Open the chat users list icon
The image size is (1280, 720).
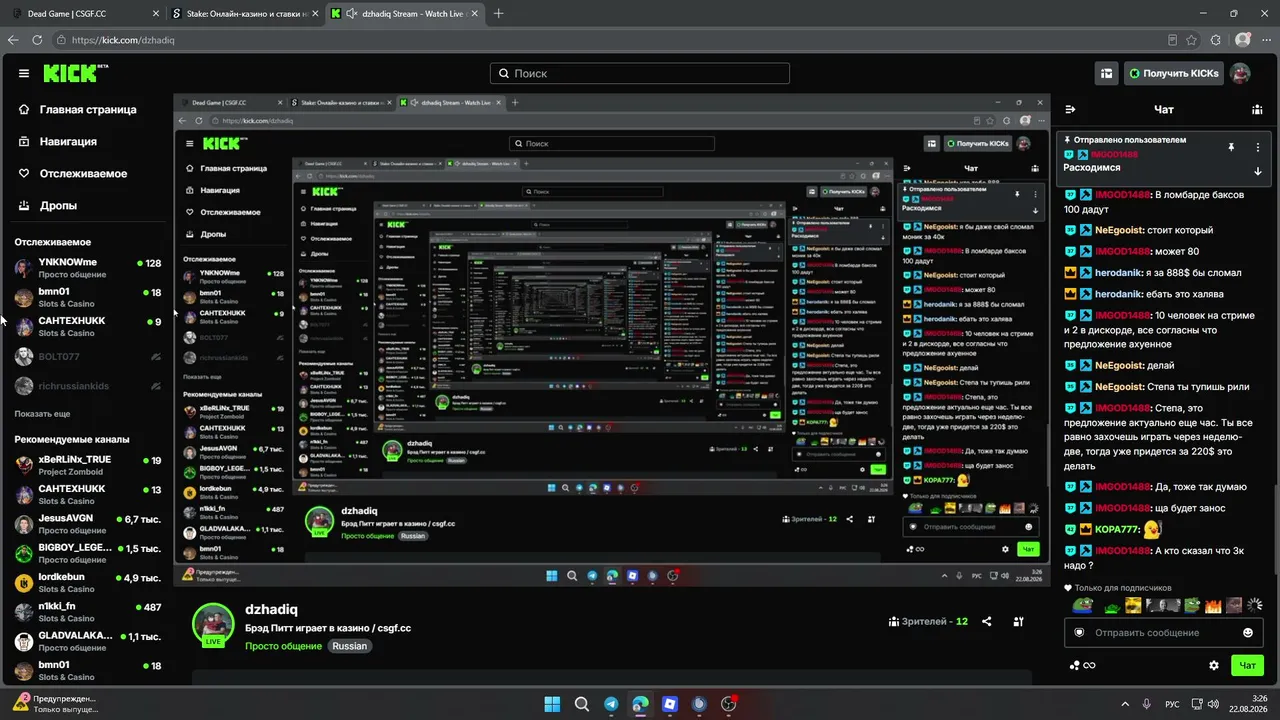(1257, 109)
